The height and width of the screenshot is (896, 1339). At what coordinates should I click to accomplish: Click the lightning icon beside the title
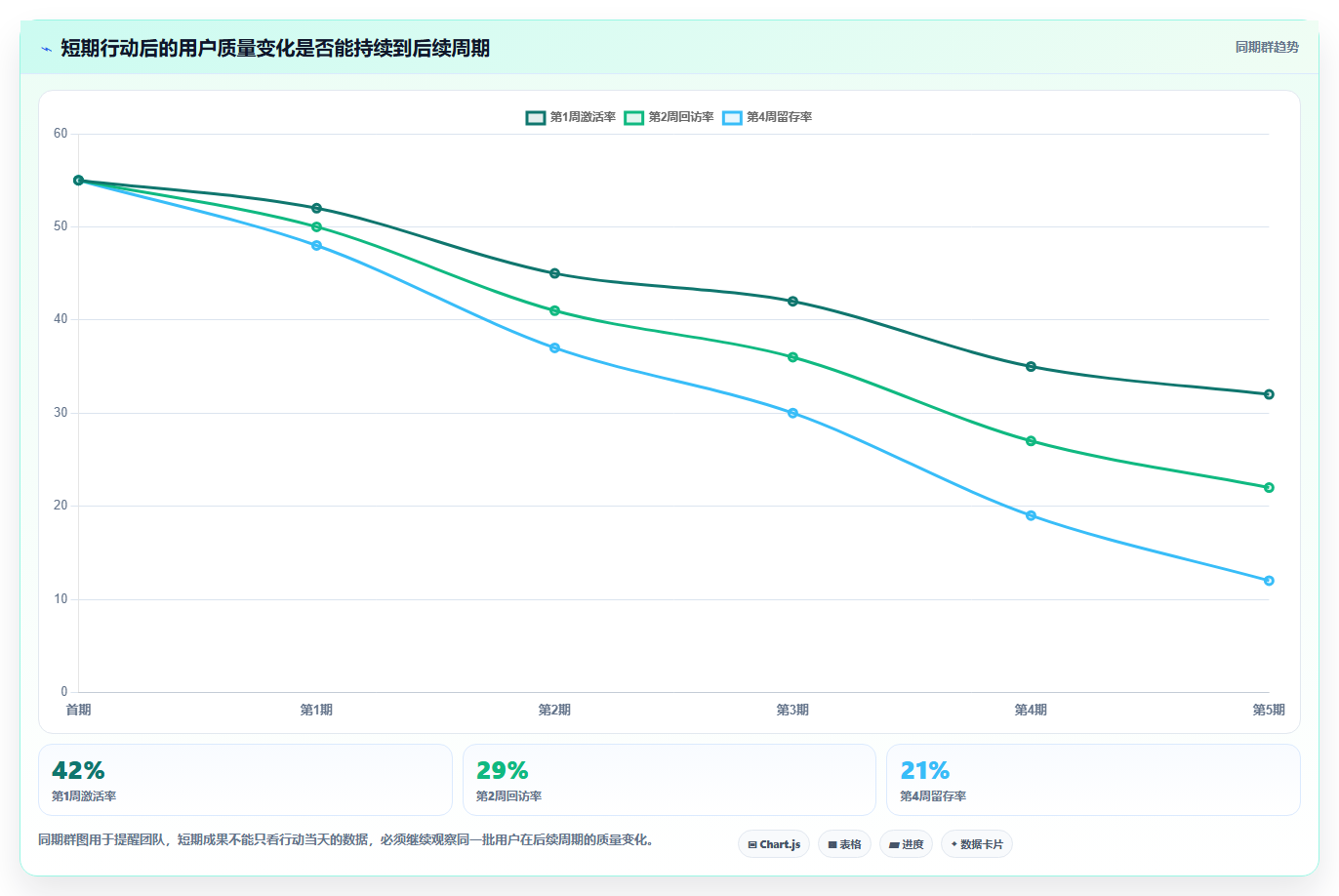[x=46, y=49]
